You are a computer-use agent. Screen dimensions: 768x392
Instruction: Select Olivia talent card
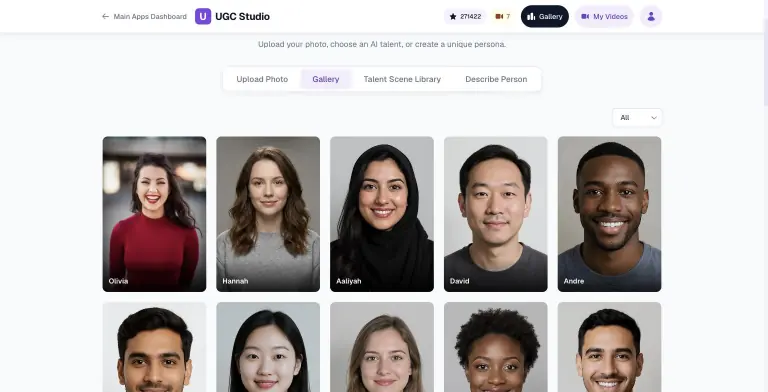pyautogui.click(x=154, y=214)
